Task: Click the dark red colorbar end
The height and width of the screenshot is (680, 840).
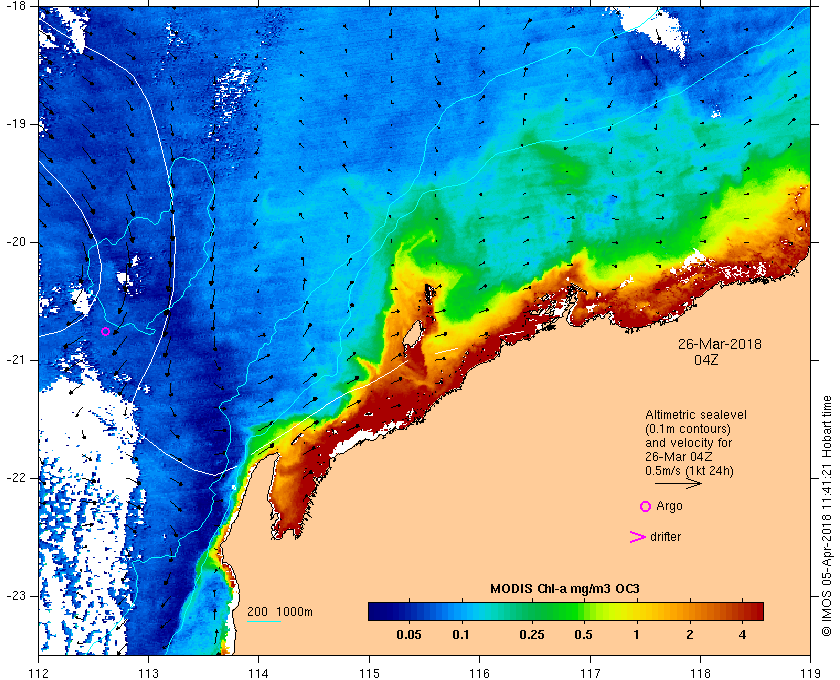Action: coord(754,611)
